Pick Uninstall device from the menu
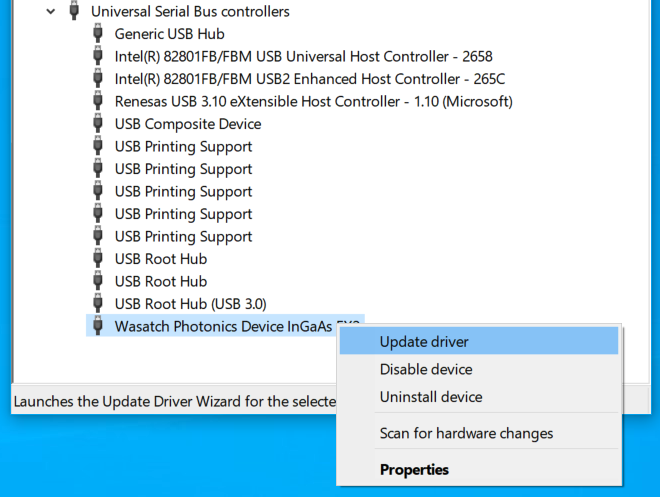Screen dimensions: 660x497 point(431,397)
